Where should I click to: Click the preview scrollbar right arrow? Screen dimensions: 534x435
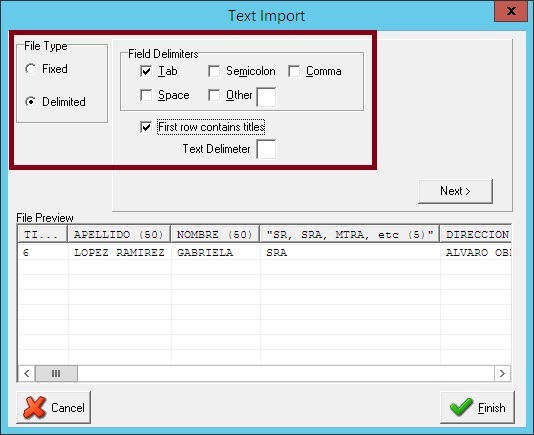point(502,373)
